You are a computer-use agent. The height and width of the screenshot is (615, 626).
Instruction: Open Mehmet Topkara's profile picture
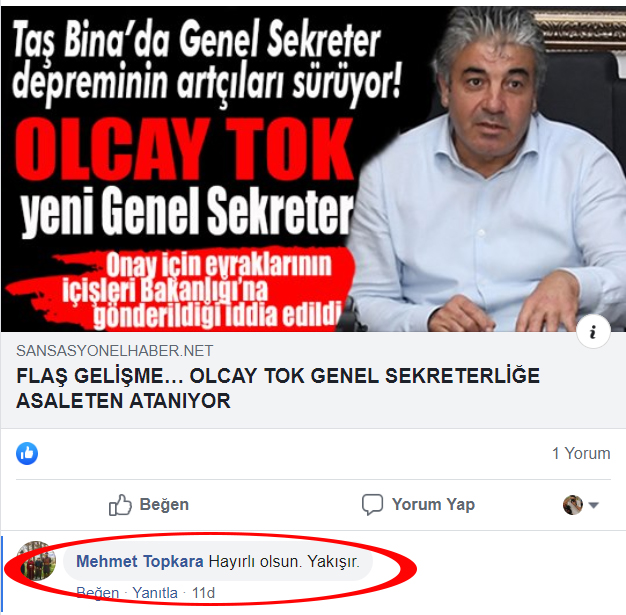pos(36,560)
